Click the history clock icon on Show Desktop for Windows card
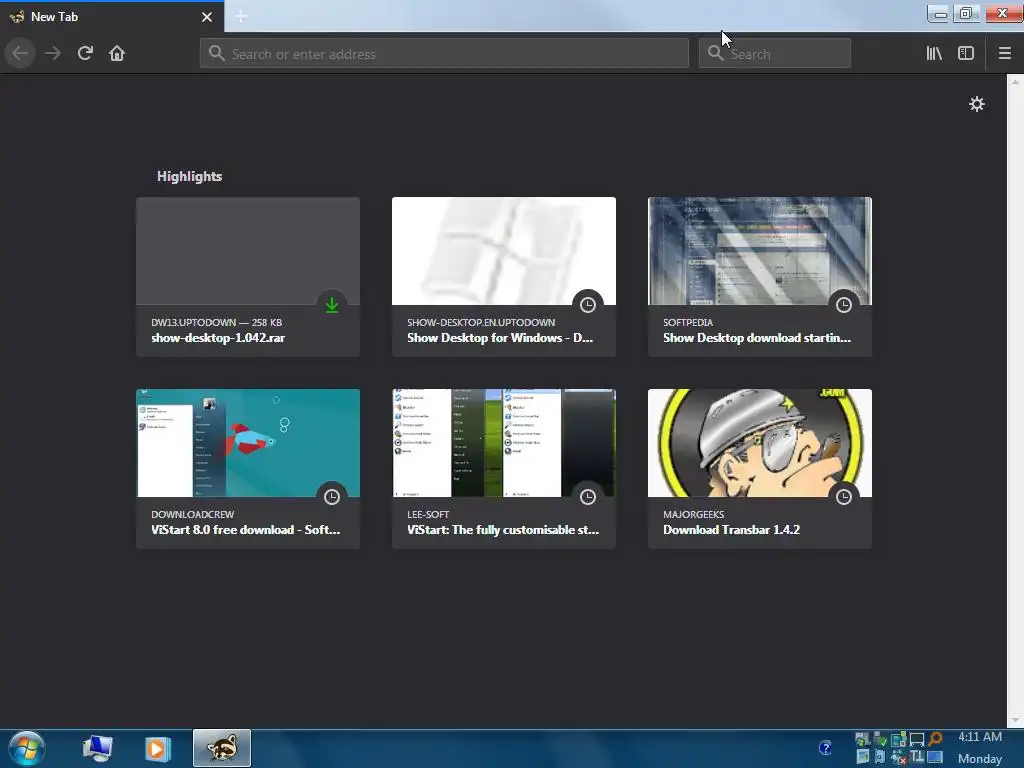1024x768 pixels. pyautogui.click(x=588, y=304)
